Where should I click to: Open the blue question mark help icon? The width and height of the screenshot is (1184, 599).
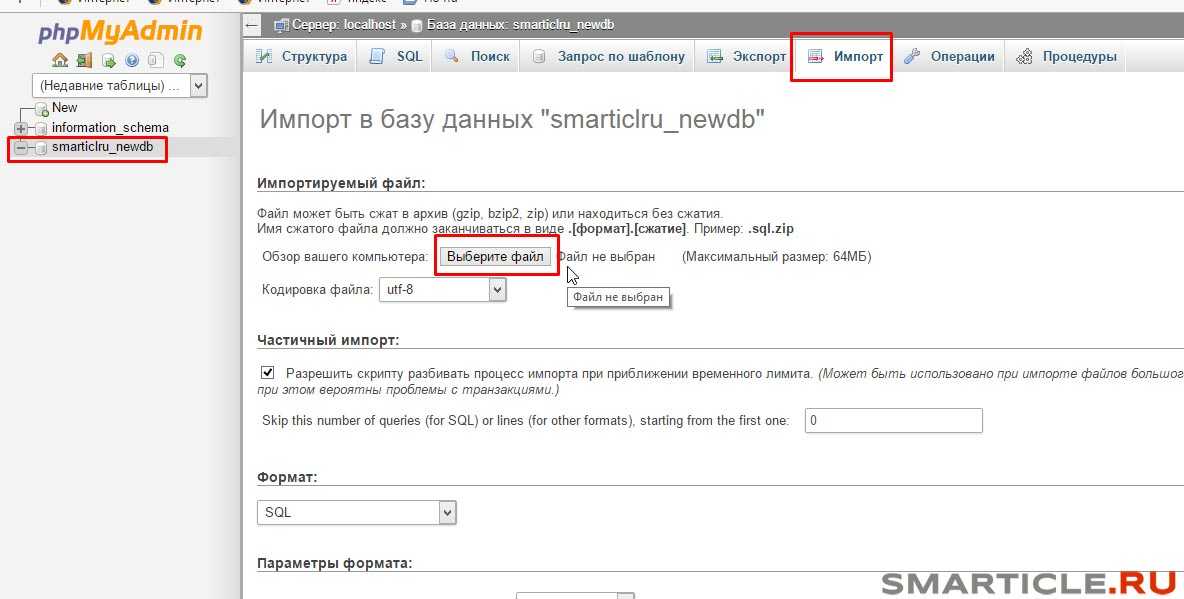(132, 60)
